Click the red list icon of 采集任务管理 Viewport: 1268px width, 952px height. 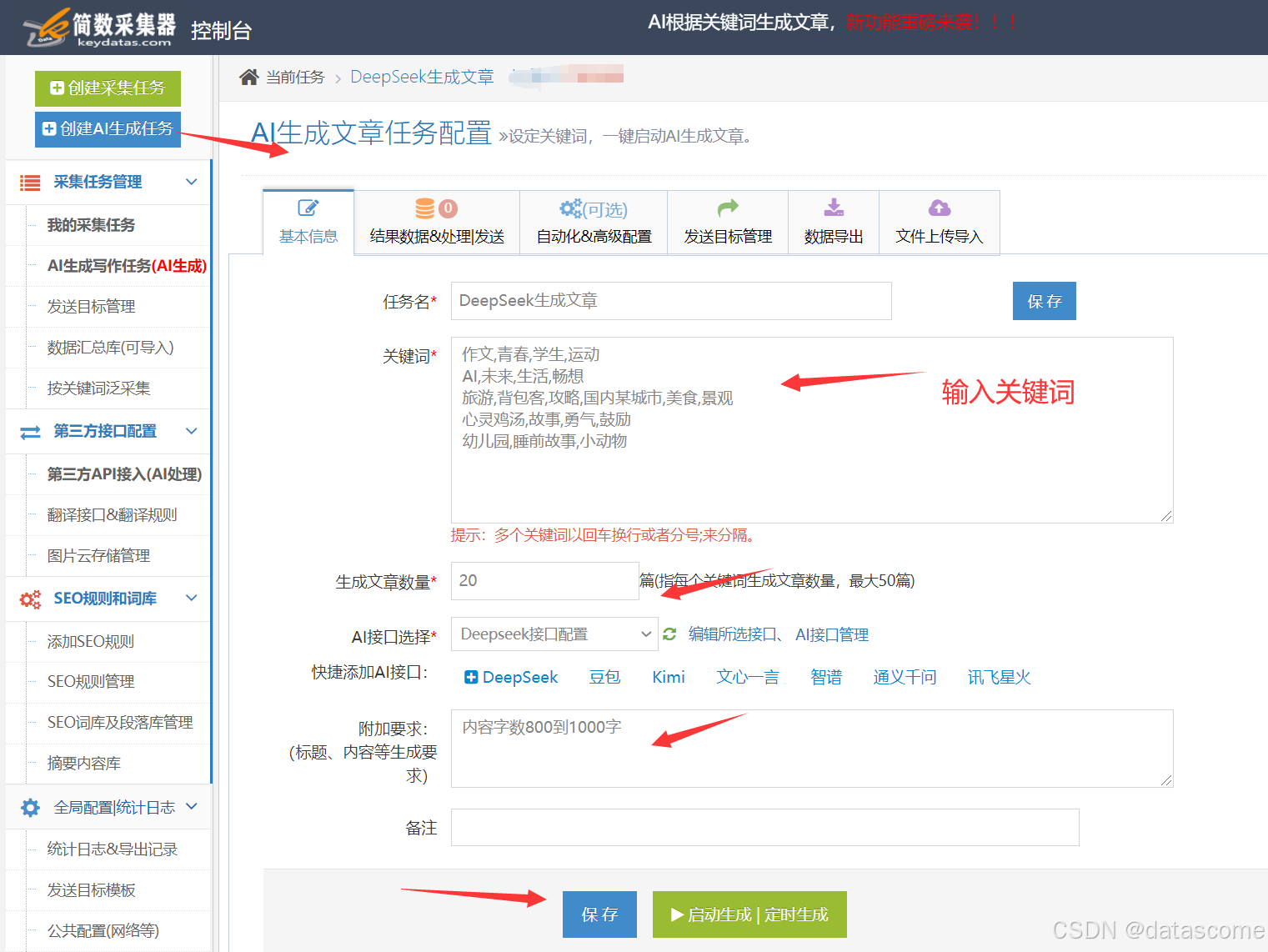30,183
